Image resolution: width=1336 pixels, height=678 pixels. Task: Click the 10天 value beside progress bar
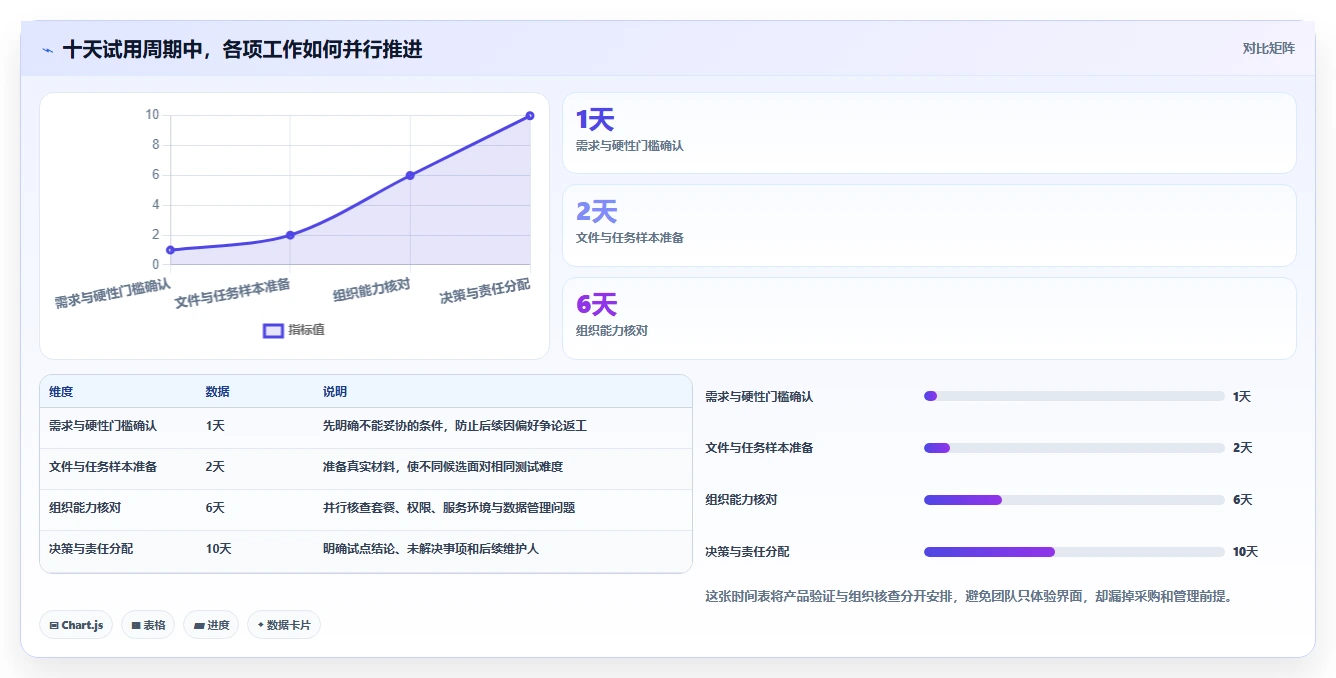[x=1245, y=552]
